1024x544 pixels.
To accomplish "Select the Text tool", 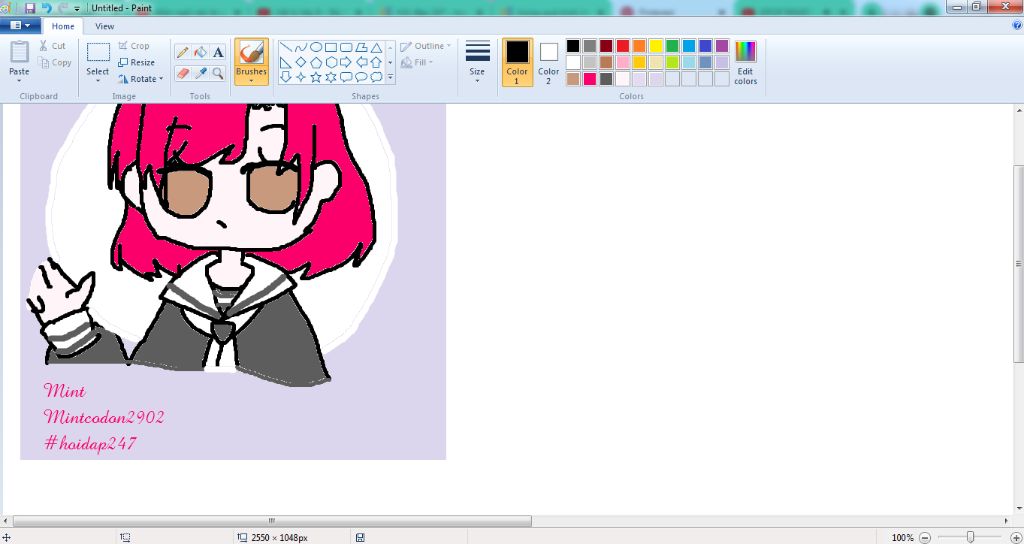I will (218, 52).
